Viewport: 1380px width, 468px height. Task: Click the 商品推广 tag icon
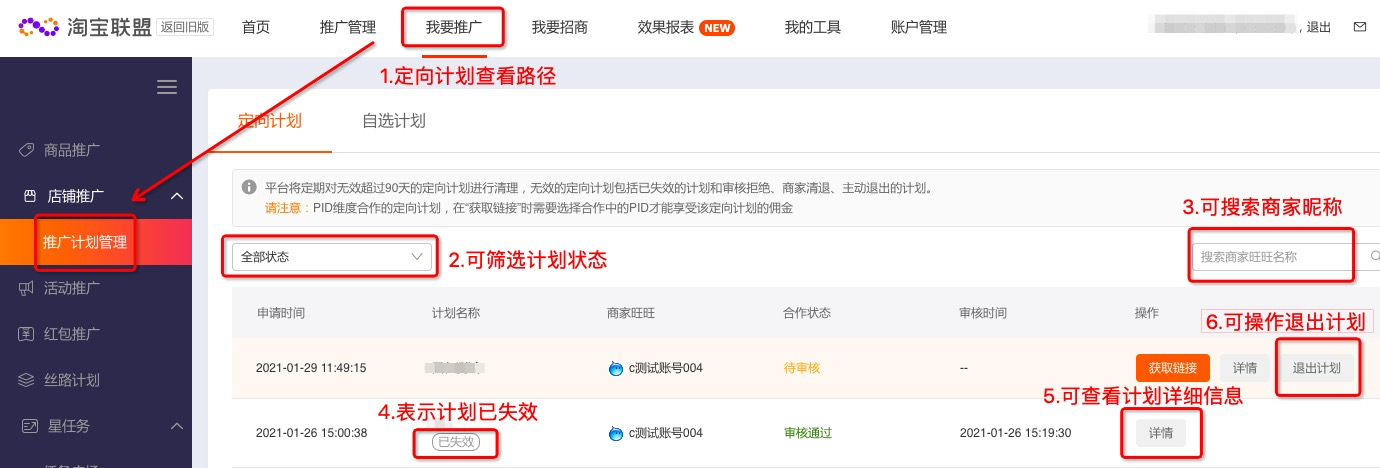[x=28, y=150]
